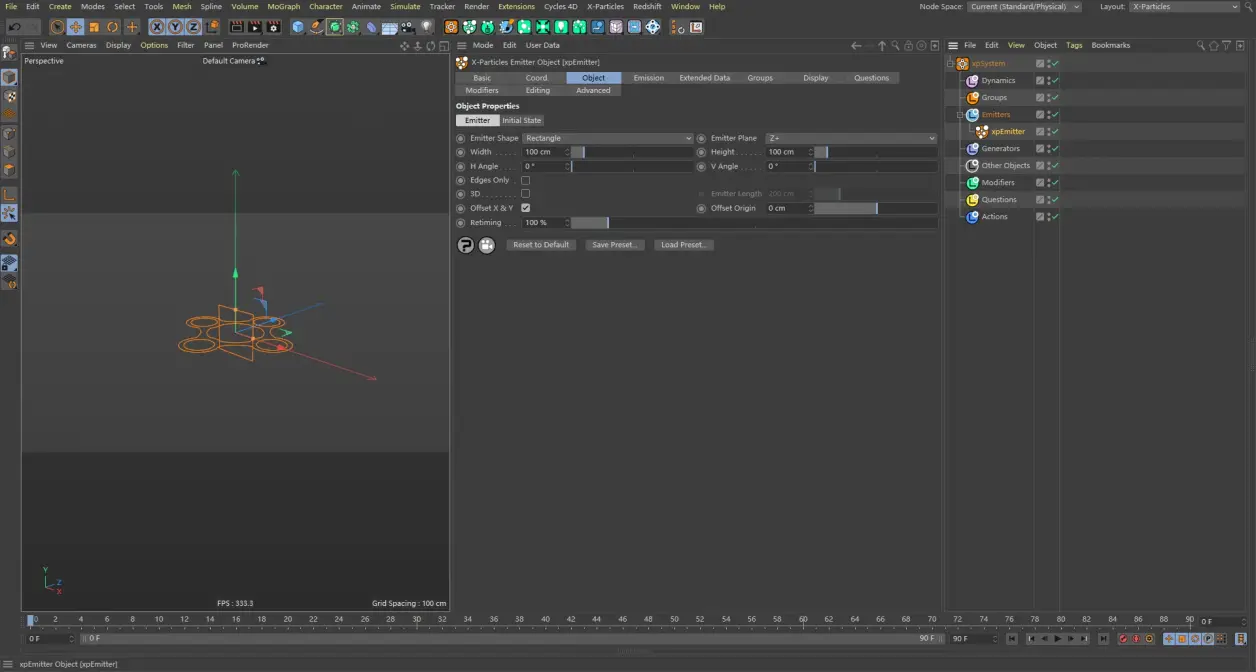Open the Emitter Shape dropdown
1256x672 pixels.
coord(607,138)
